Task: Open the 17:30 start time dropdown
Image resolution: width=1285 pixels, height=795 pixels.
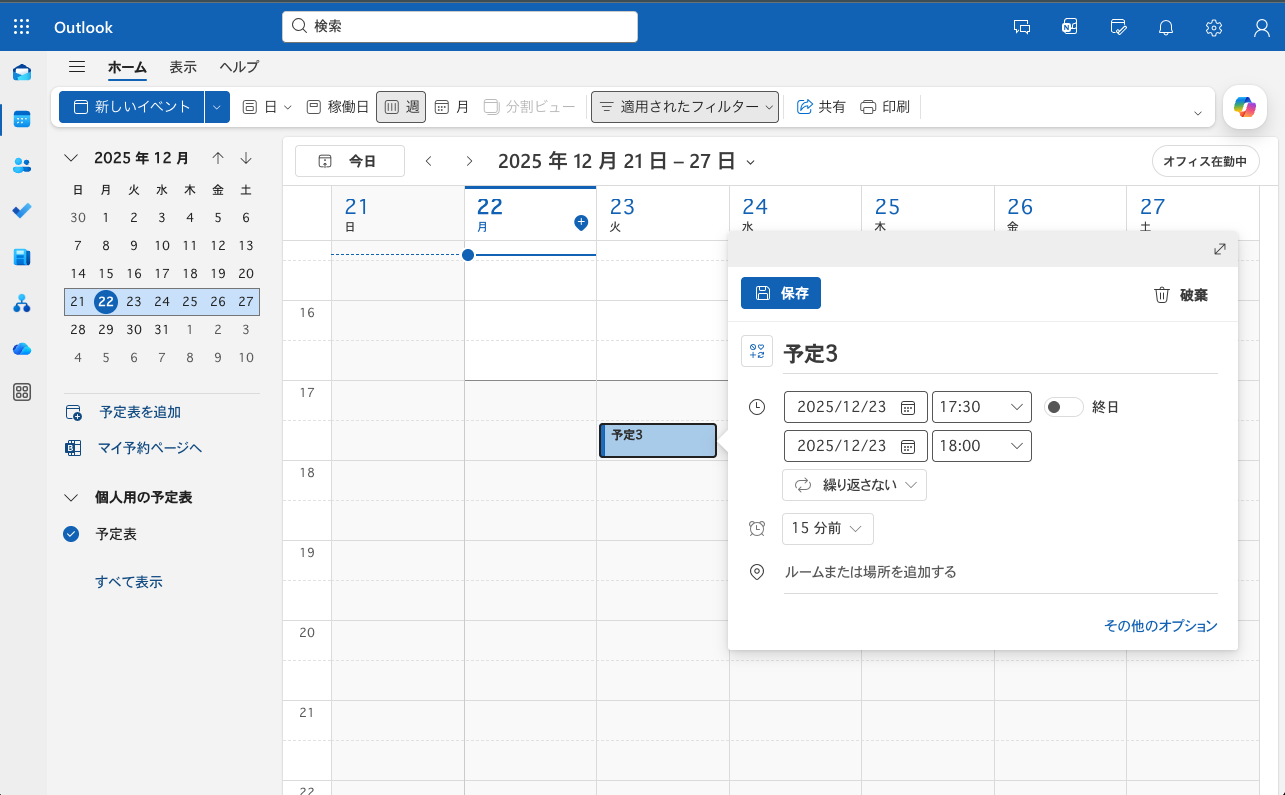Action: 981,406
